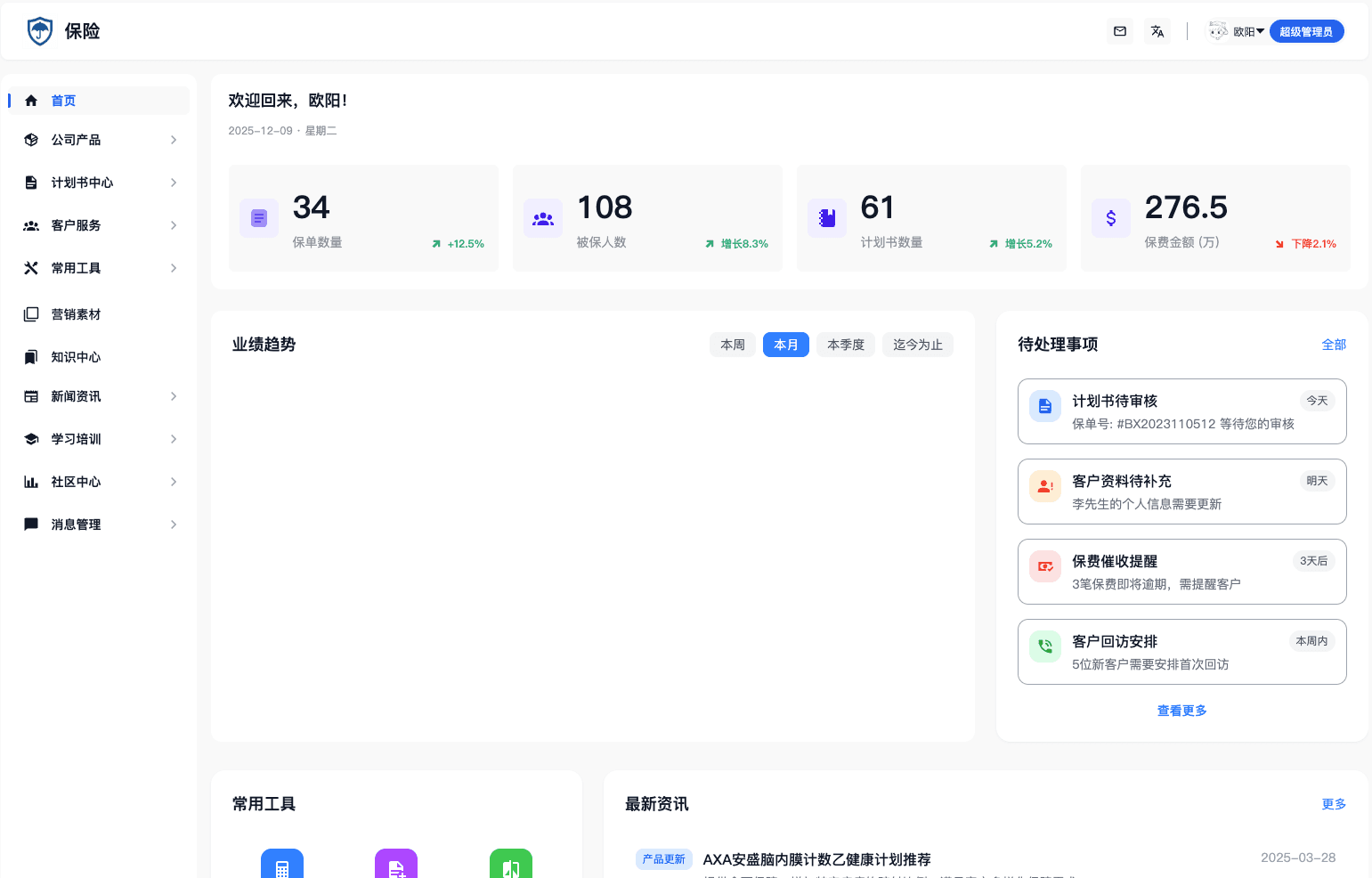Open 更多 next to 最新资讯
The height and width of the screenshot is (878, 1372).
tap(1334, 804)
